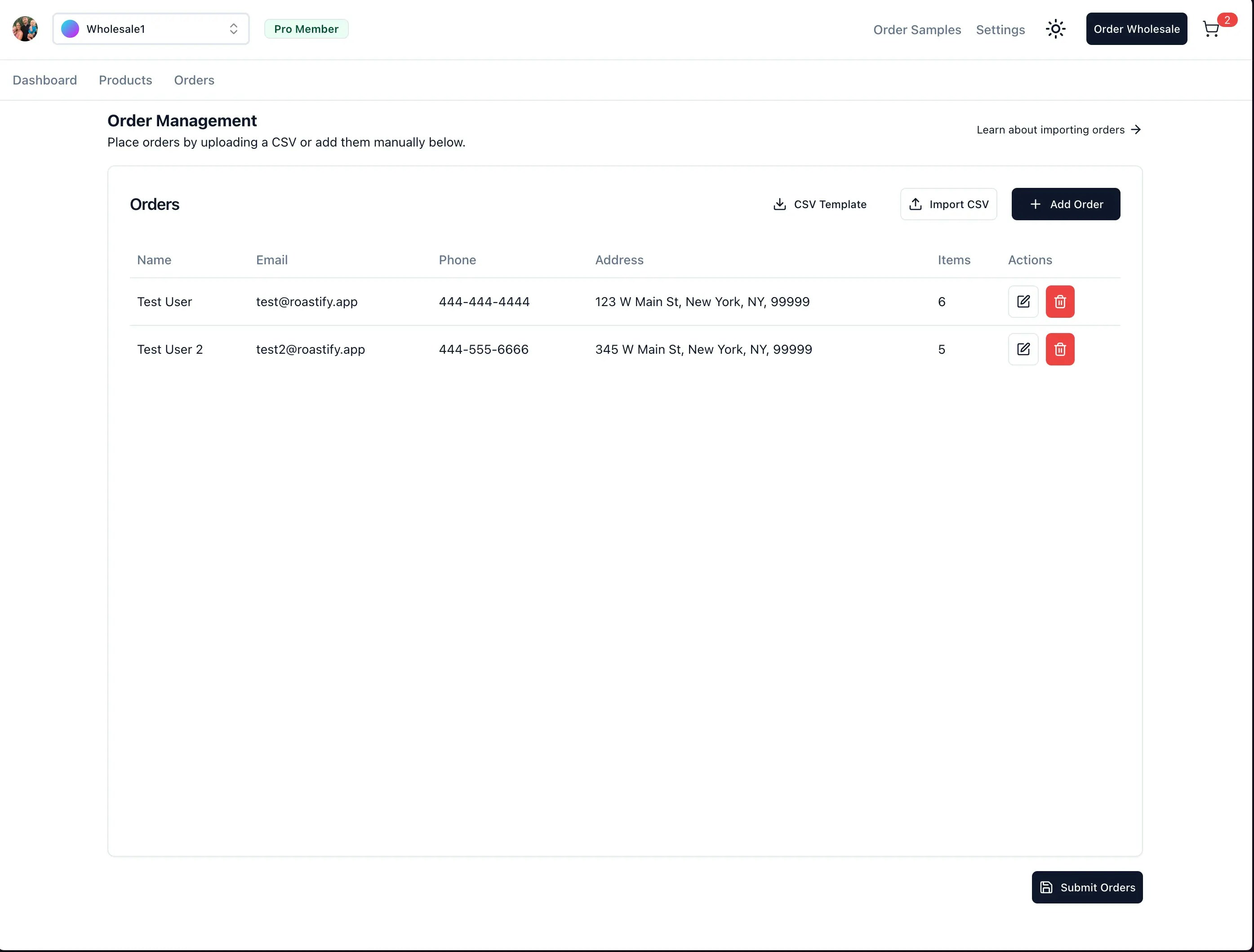Image resolution: width=1254 pixels, height=952 pixels.
Task: Click the Pro Member badge
Action: coord(306,28)
